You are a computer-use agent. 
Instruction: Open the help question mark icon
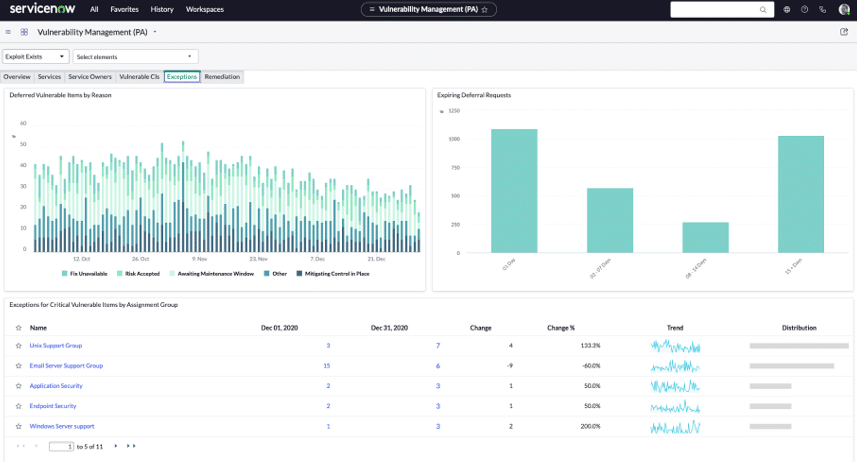(804, 9)
